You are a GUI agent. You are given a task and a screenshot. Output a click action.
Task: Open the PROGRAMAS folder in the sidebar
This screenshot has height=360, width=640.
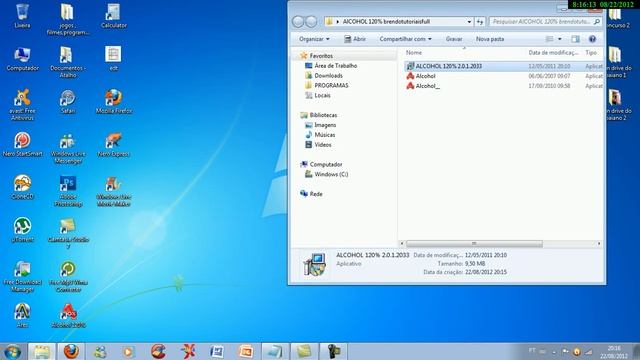click(x=327, y=85)
